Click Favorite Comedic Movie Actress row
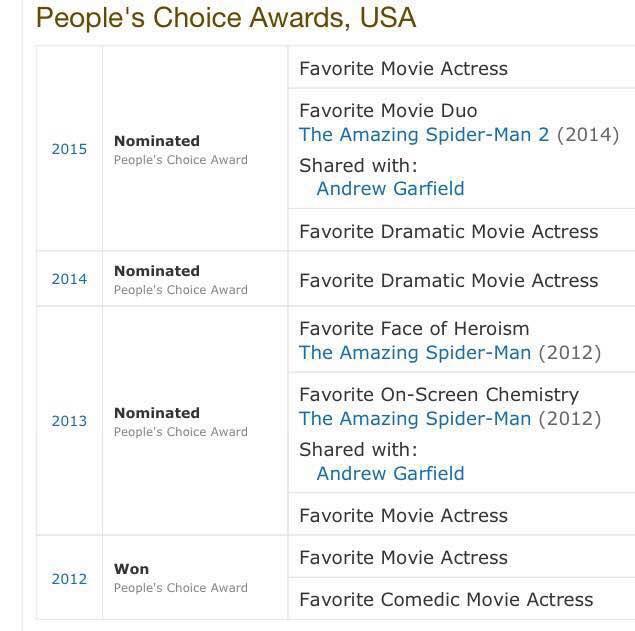Image resolution: width=635 pixels, height=631 pixels. click(x=461, y=599)
